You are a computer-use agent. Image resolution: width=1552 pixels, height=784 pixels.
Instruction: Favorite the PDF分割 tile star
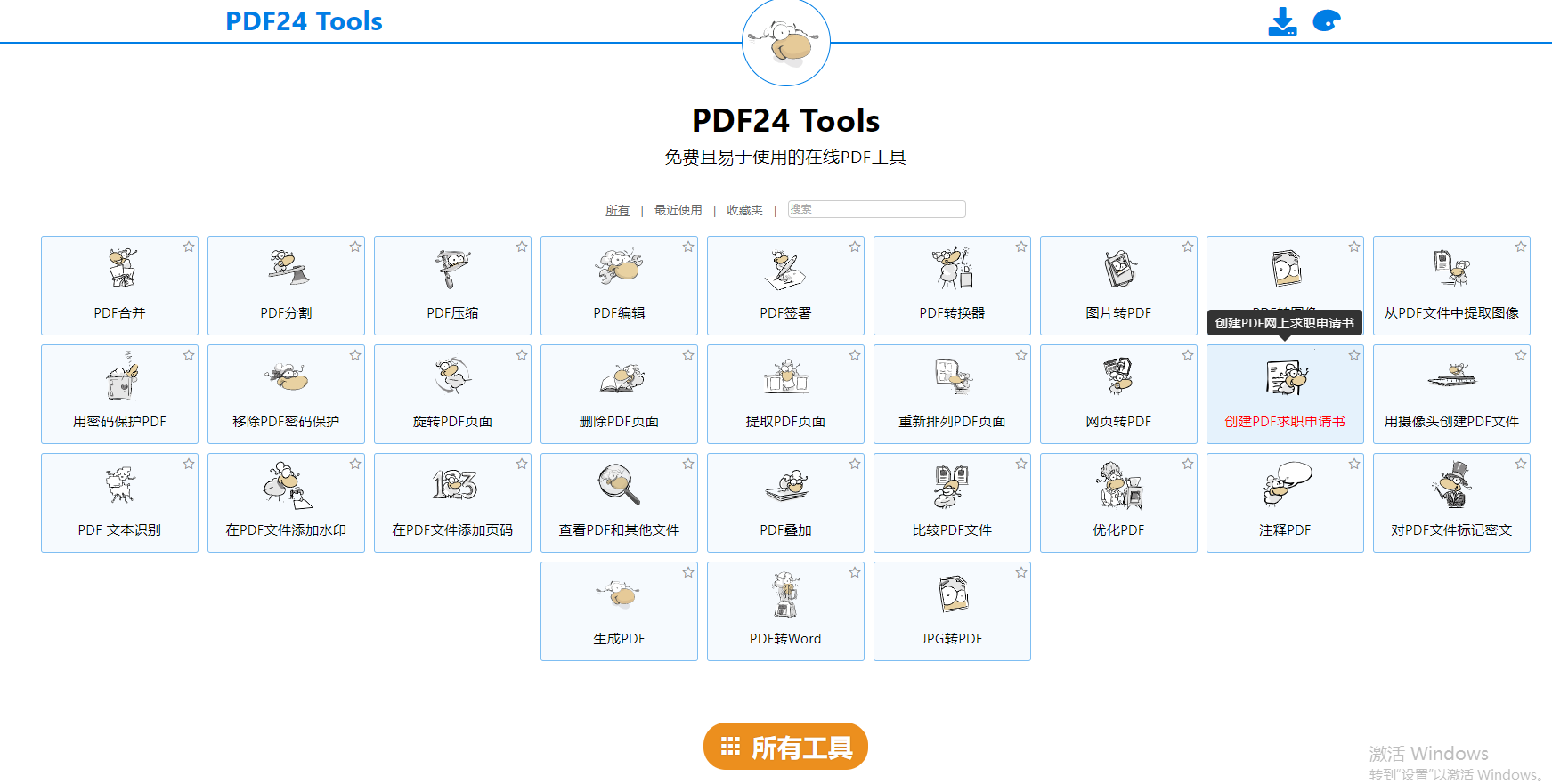355,247
